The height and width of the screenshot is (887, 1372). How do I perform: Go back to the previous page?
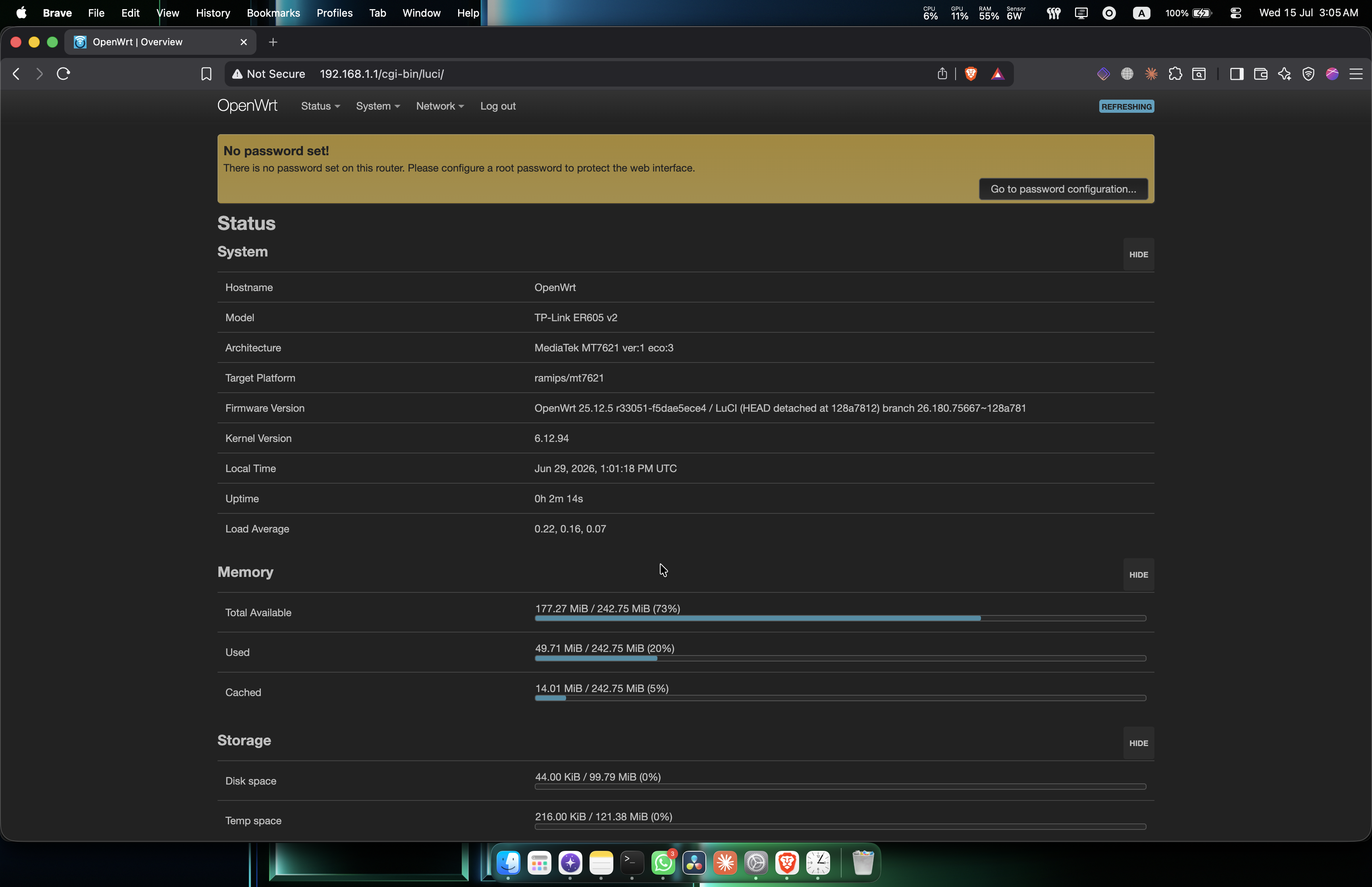[x=16, y=74]
